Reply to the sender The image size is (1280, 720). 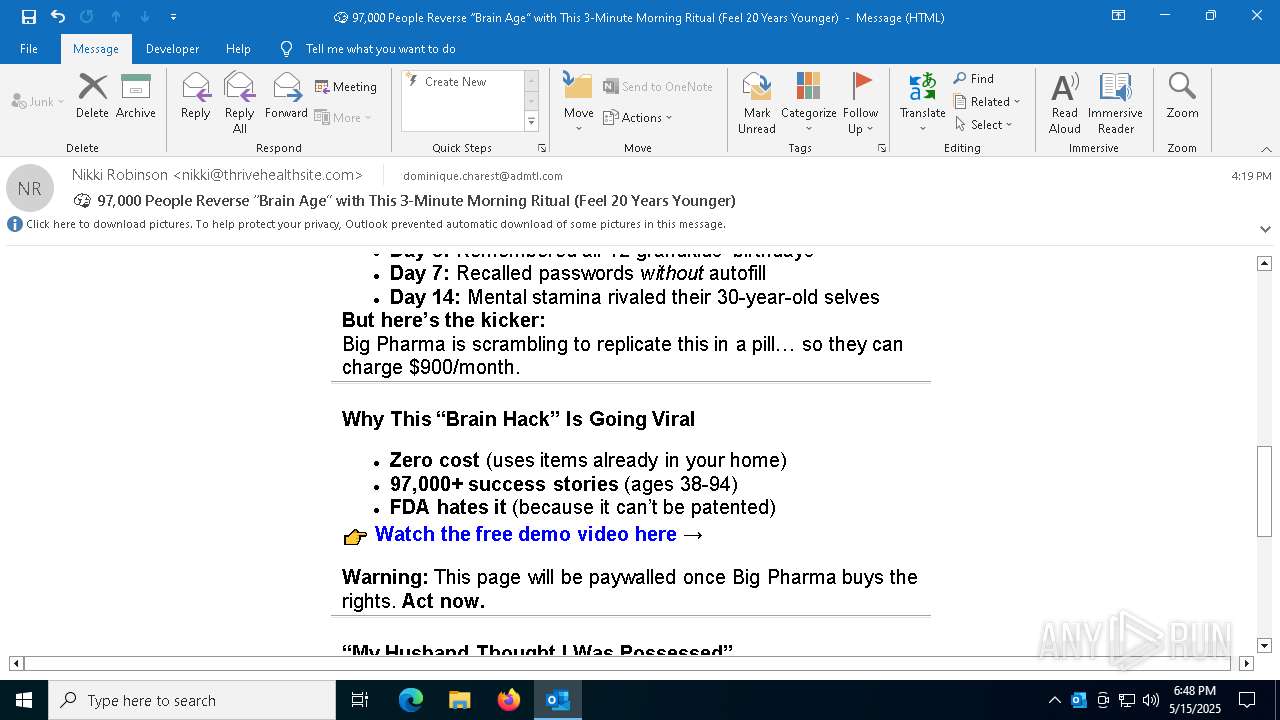tap(196, 96)
